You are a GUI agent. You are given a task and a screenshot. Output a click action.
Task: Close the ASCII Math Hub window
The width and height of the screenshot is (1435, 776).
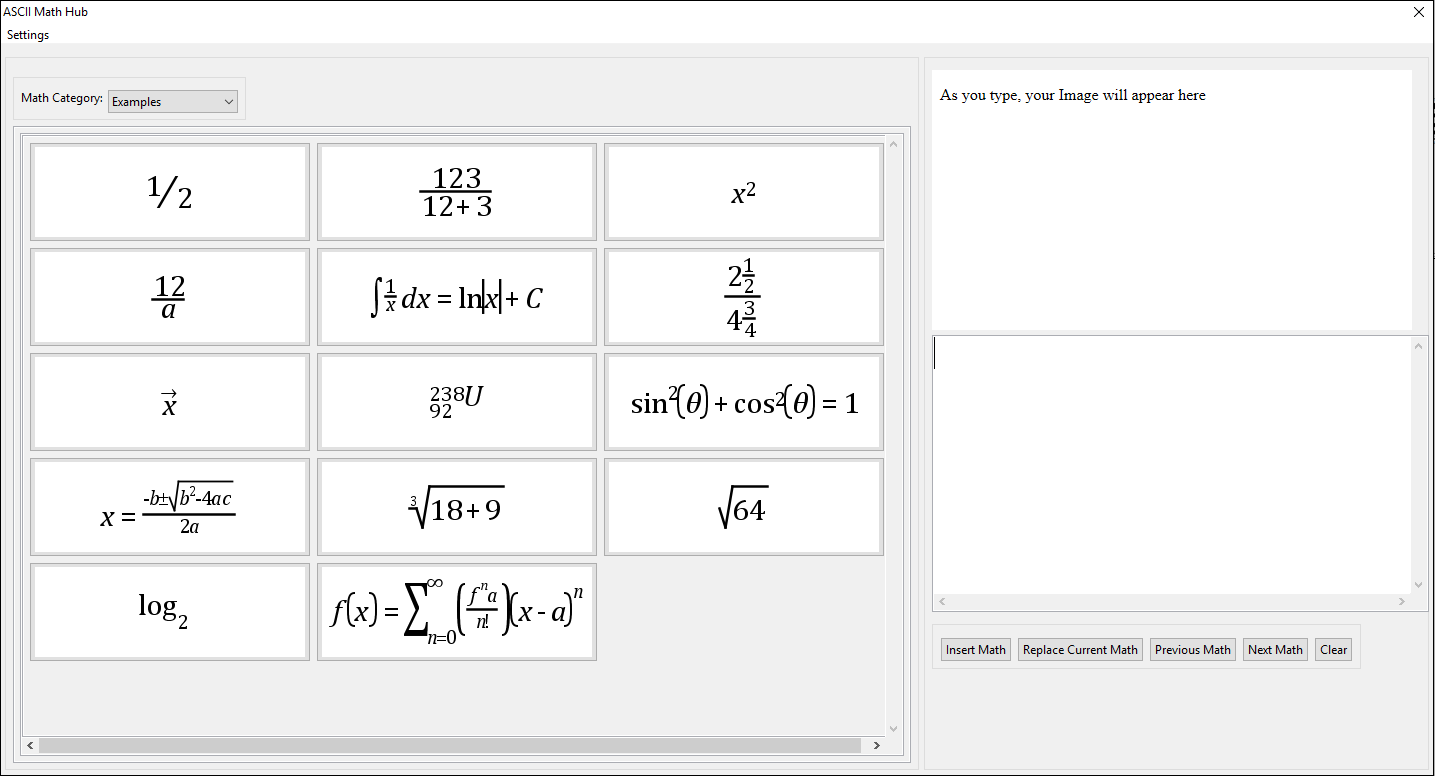pyautogui.click(x=1419, y=12)
